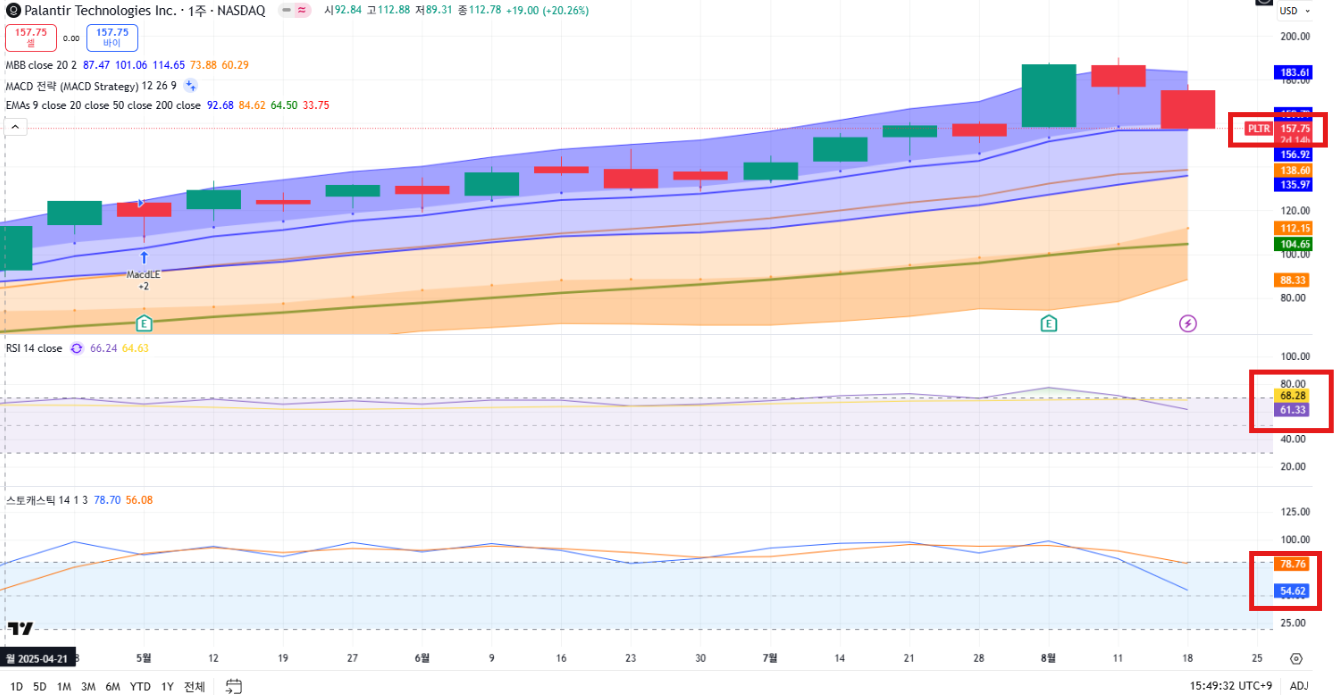Click the MacdLE blue arrow signal marker

tap(144, 257)
